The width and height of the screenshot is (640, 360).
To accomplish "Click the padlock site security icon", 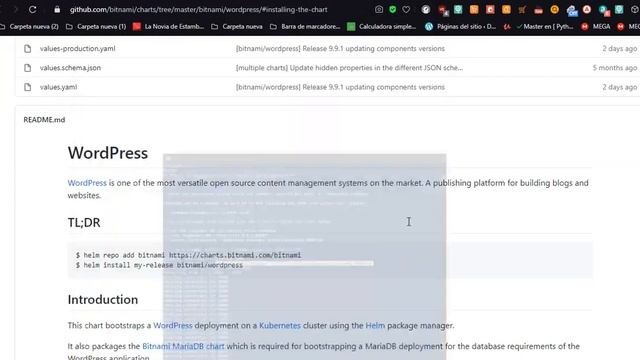I will click(x=57, y=9).
